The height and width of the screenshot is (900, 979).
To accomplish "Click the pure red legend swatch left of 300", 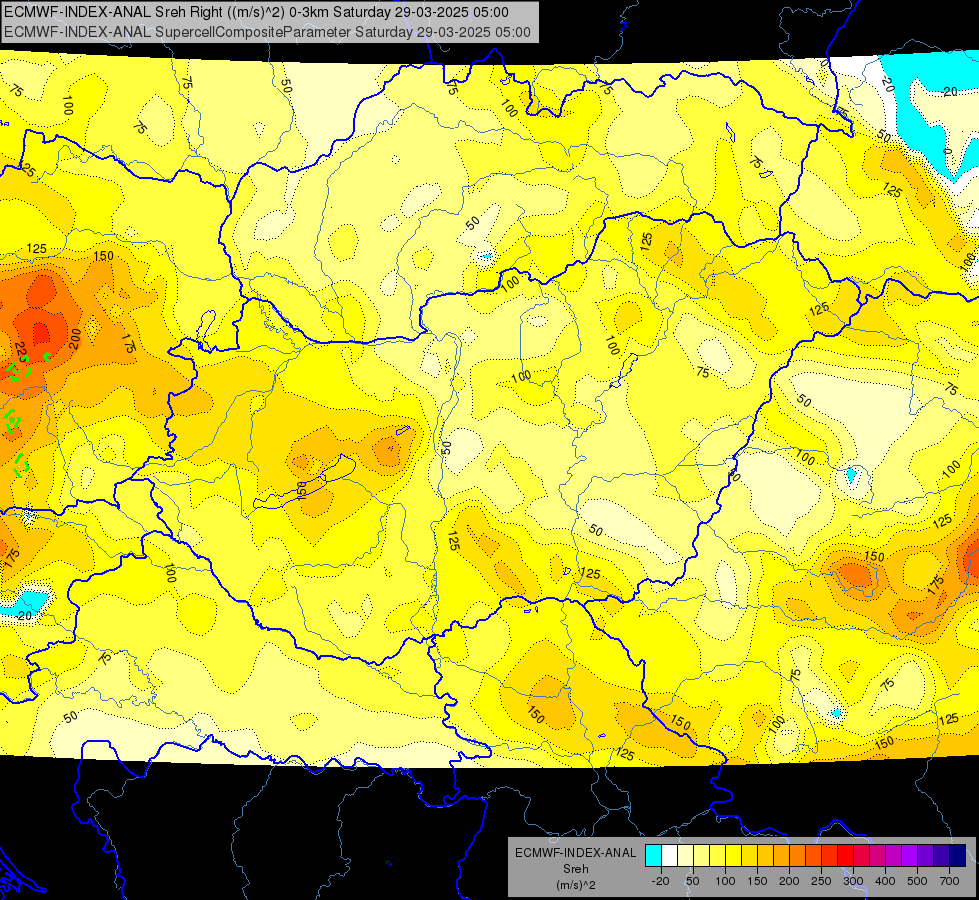I will (845, 855).
